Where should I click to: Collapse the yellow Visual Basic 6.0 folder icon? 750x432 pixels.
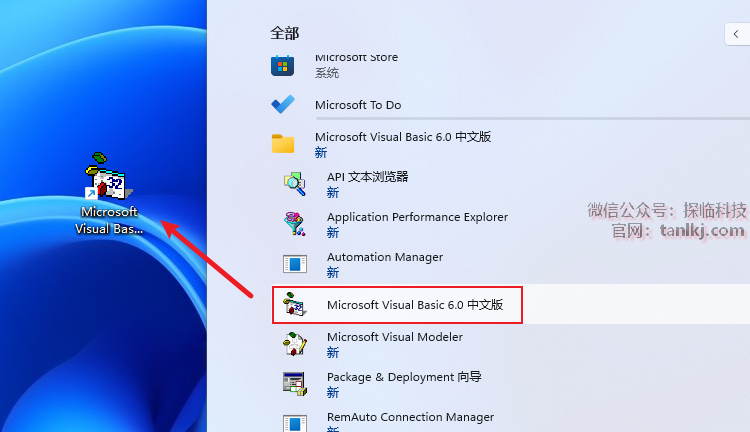[x=283, y=144]
